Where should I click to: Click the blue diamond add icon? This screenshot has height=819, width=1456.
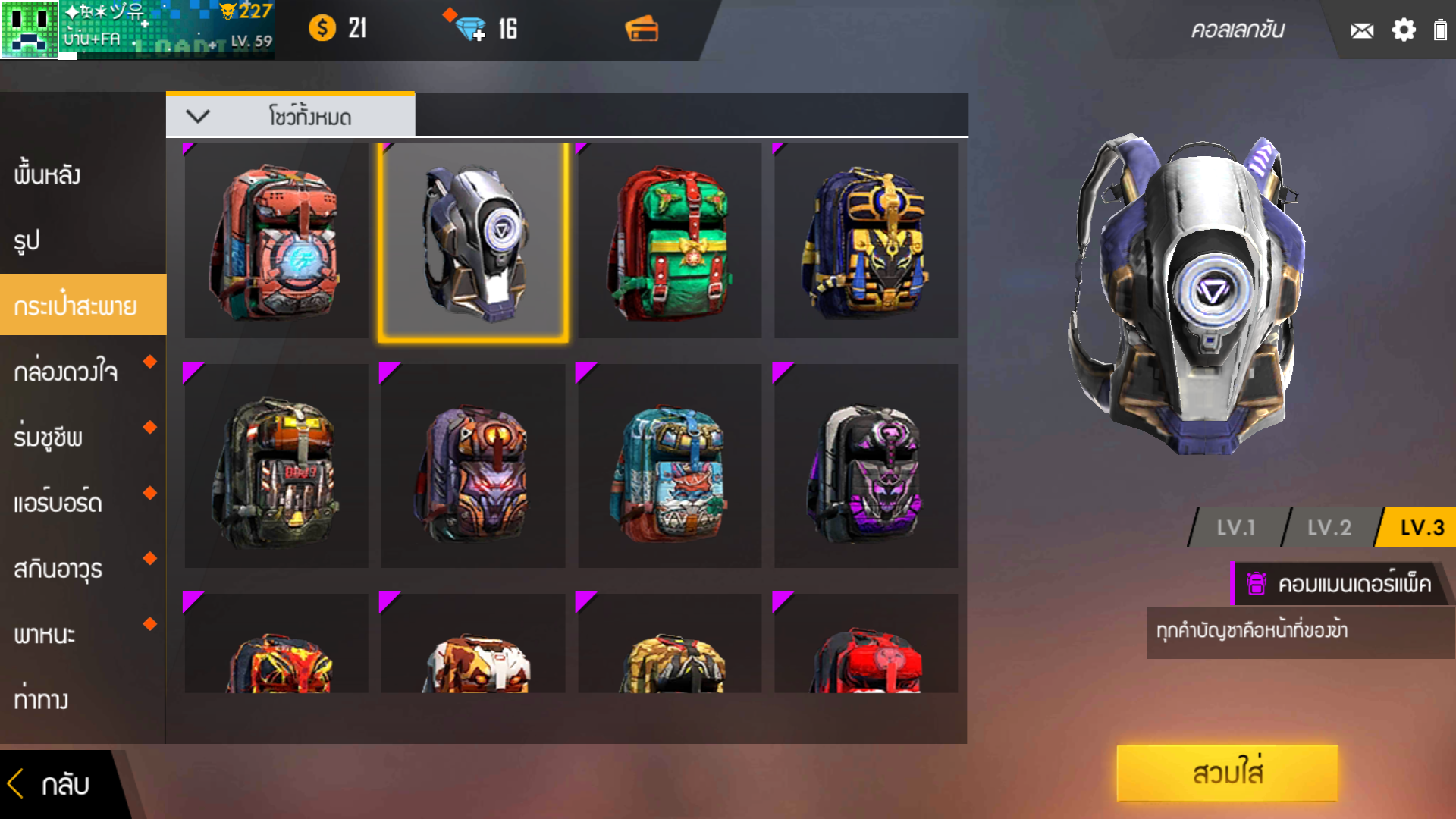(470, 29)
